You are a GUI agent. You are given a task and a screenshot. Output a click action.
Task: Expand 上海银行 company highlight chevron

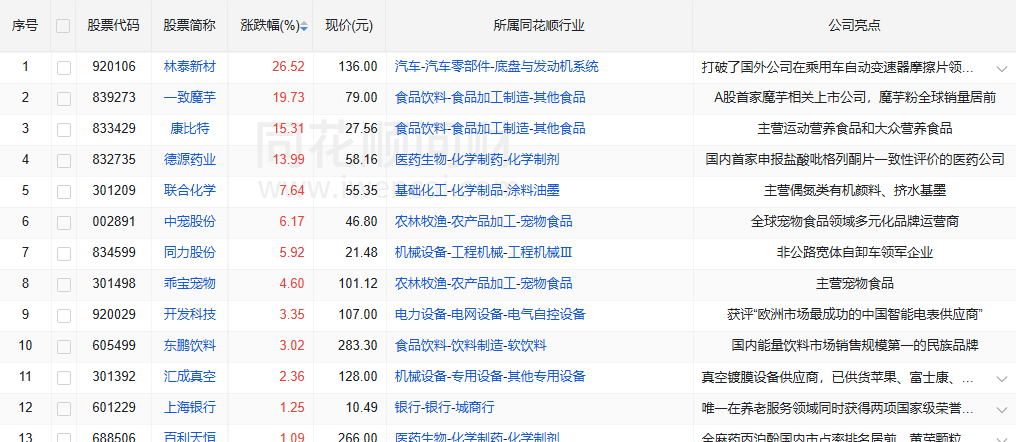tap(1001, 409)
